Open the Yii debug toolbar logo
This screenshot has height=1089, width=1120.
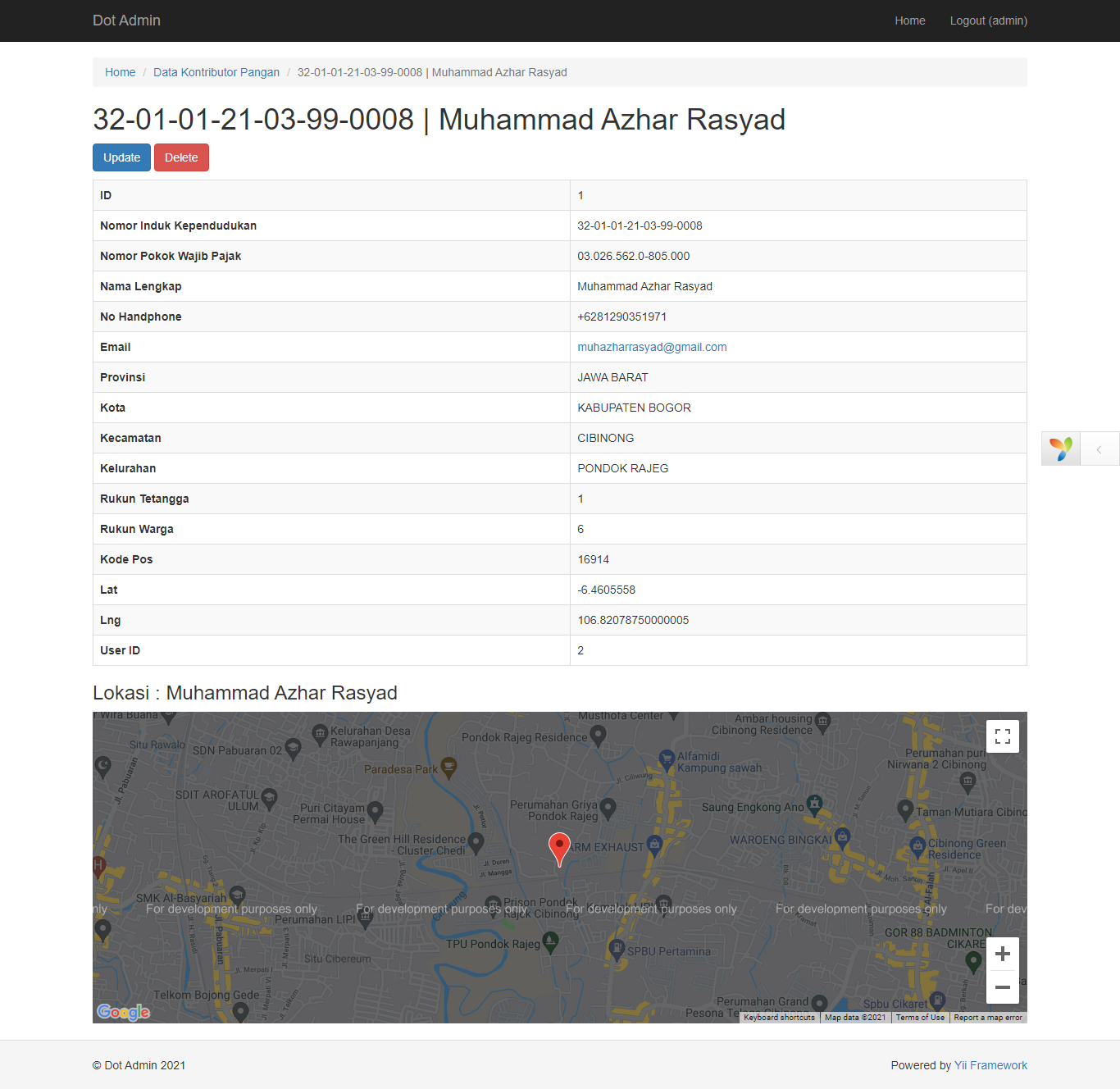click(1061, 449)
